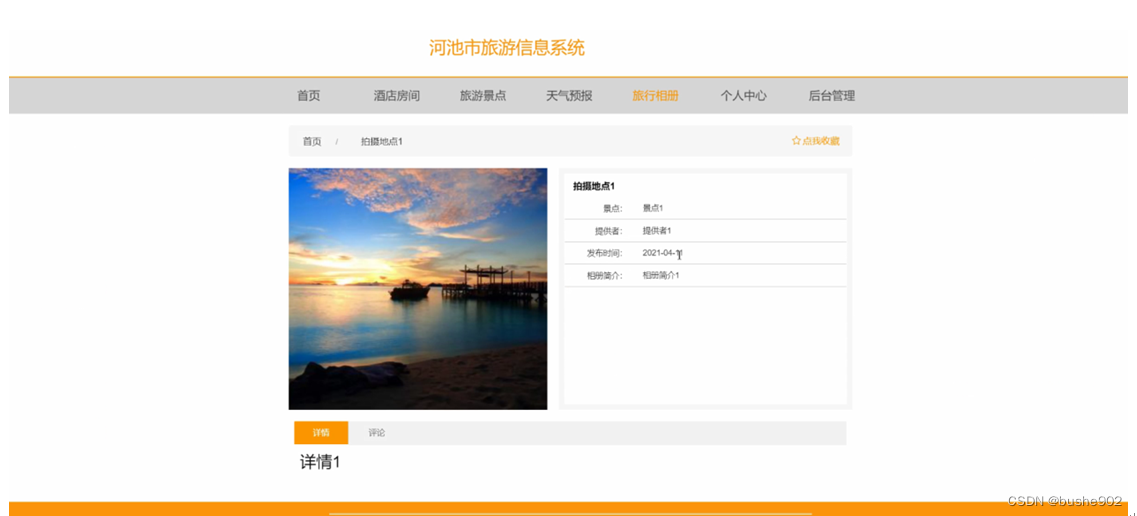
Task: Click the 详情1 detail content text
Action: (x=320, y=462)
